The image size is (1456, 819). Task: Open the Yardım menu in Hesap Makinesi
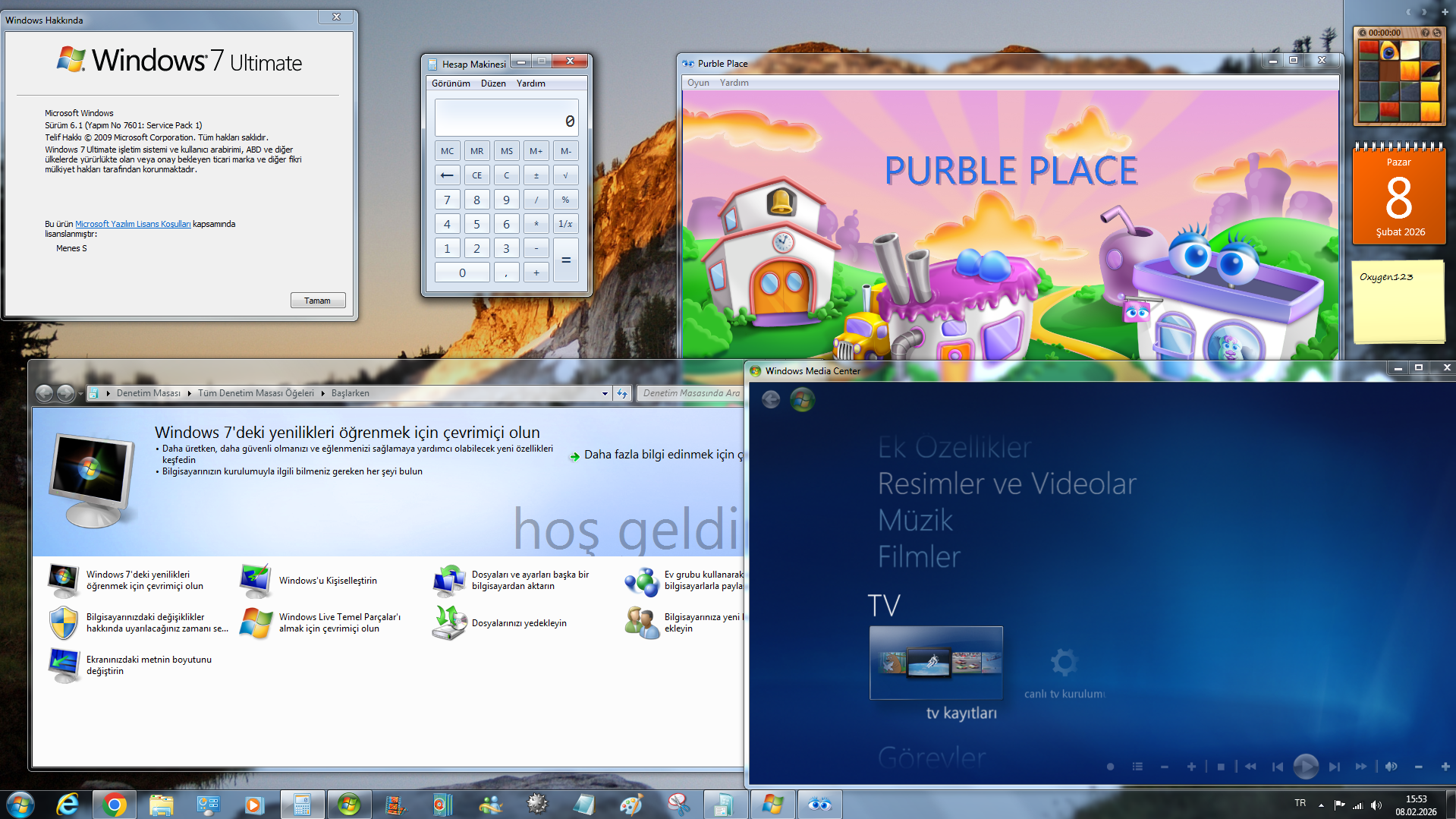[x=531, y=83]
